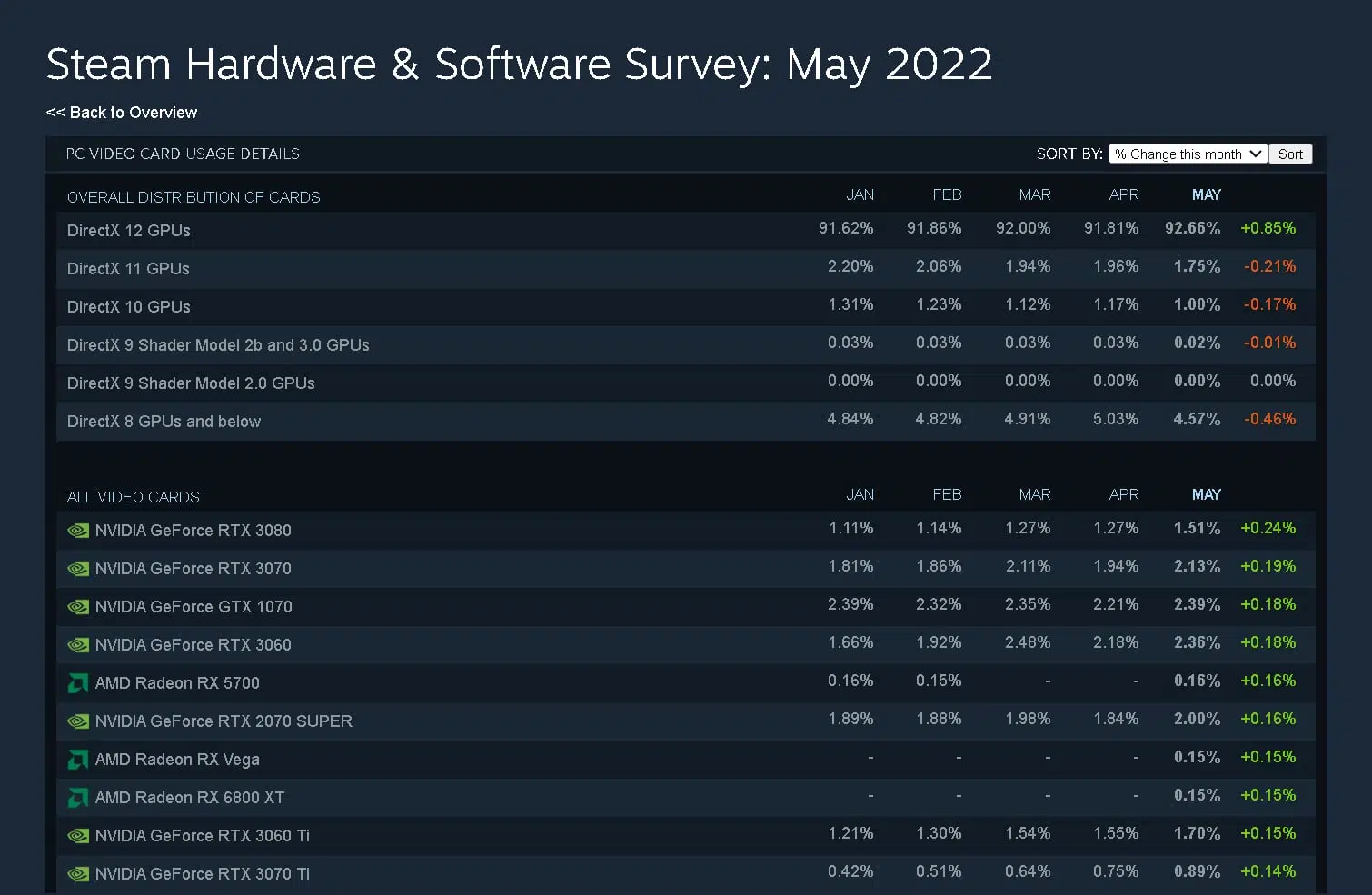Click the Sort button

[1290, 154]
